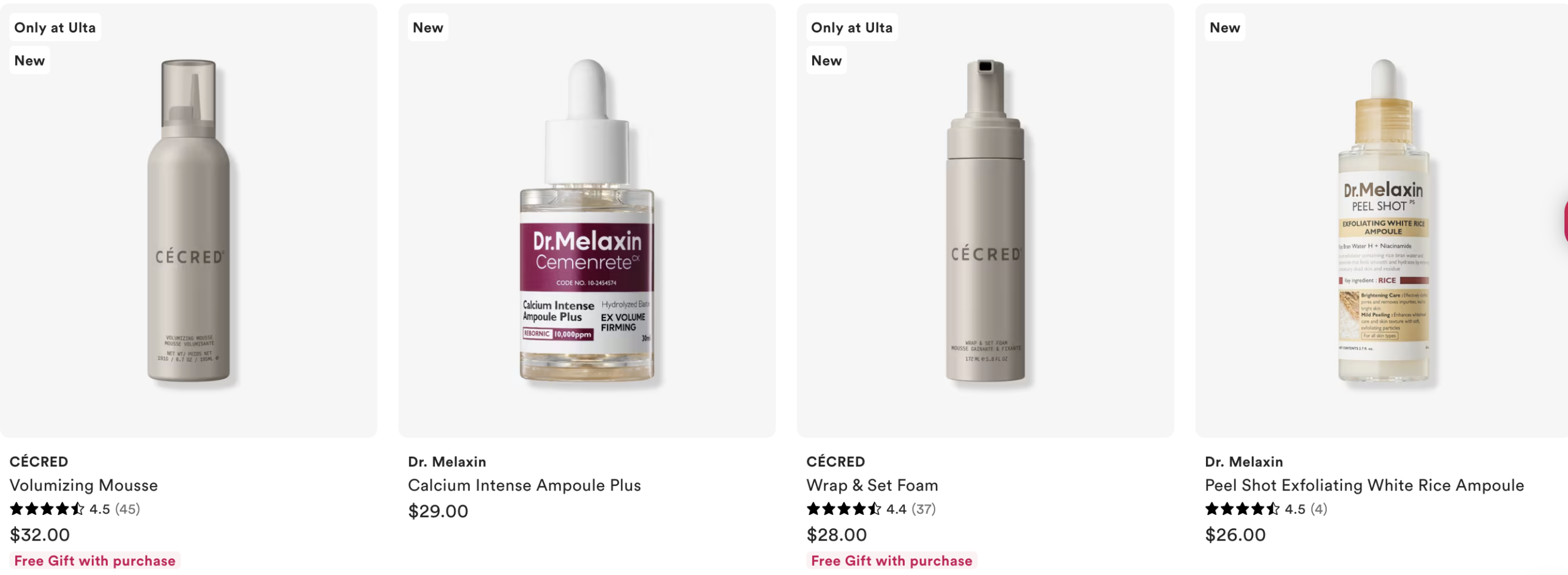Open the CÉCRED Wrap & Set Foam image

[x=986, y=221]
